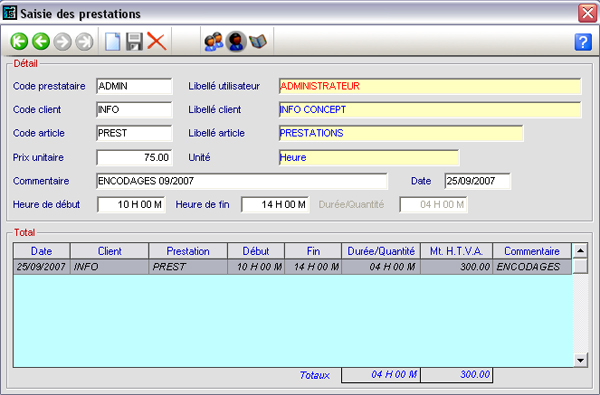
Task: Click the Date field showing 25/09/2007
Action: pyautogui.click(x=478, y=181)
